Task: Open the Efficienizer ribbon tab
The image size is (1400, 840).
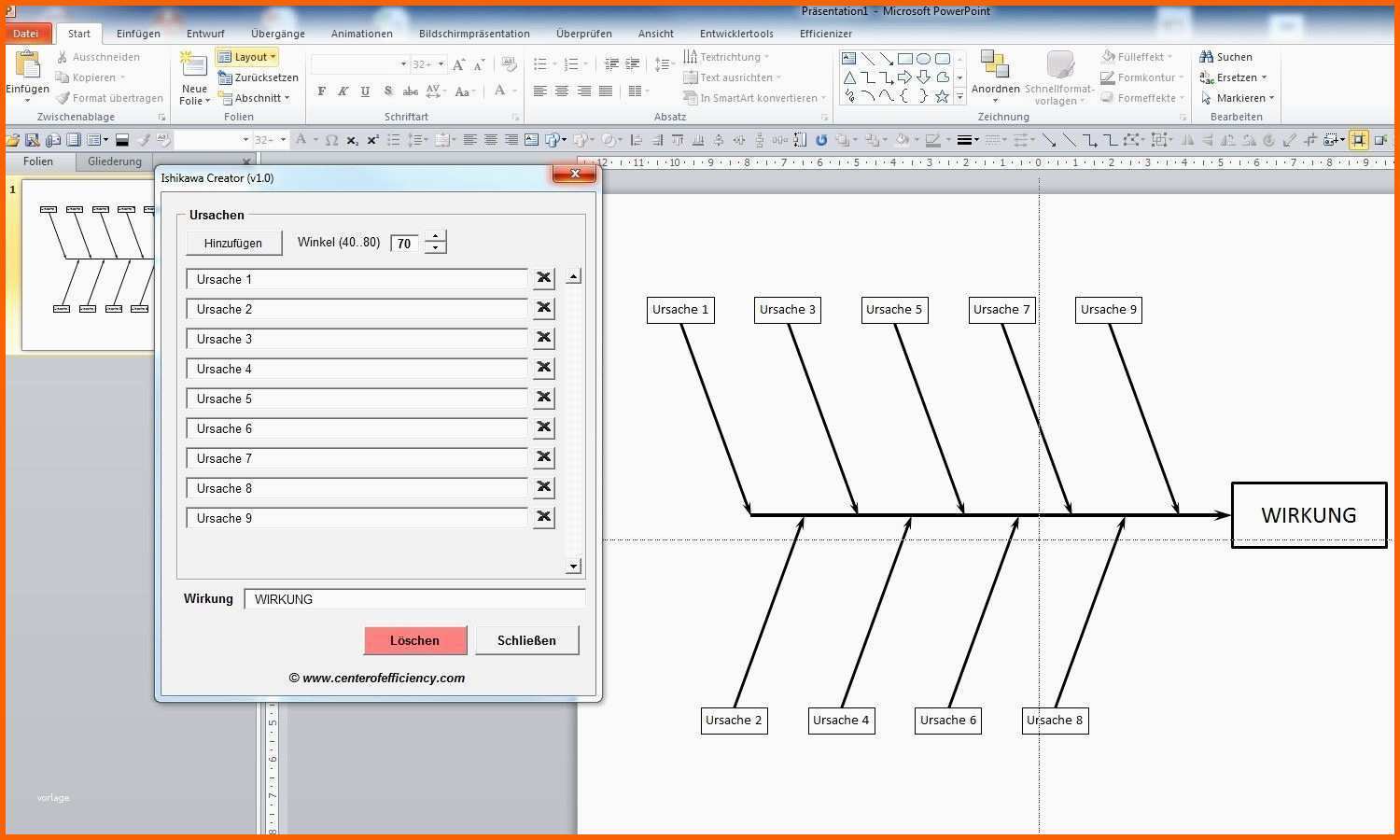Action: click(826, 34)
